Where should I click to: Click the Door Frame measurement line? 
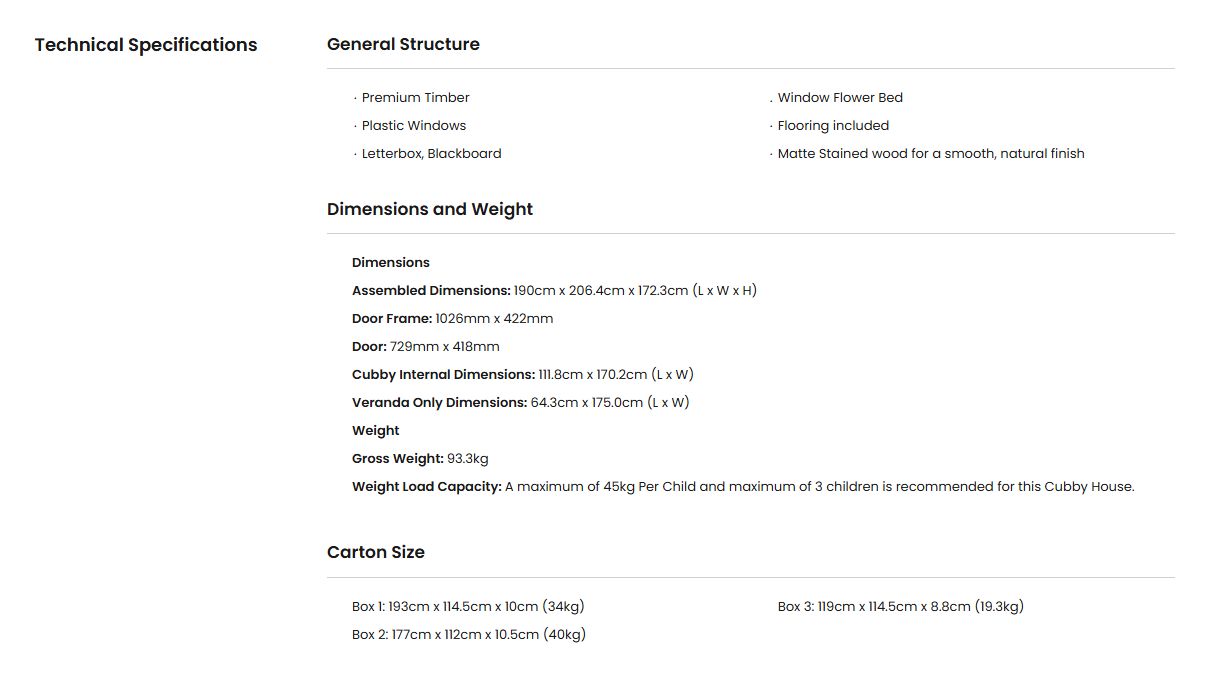[x=452, y=319]
